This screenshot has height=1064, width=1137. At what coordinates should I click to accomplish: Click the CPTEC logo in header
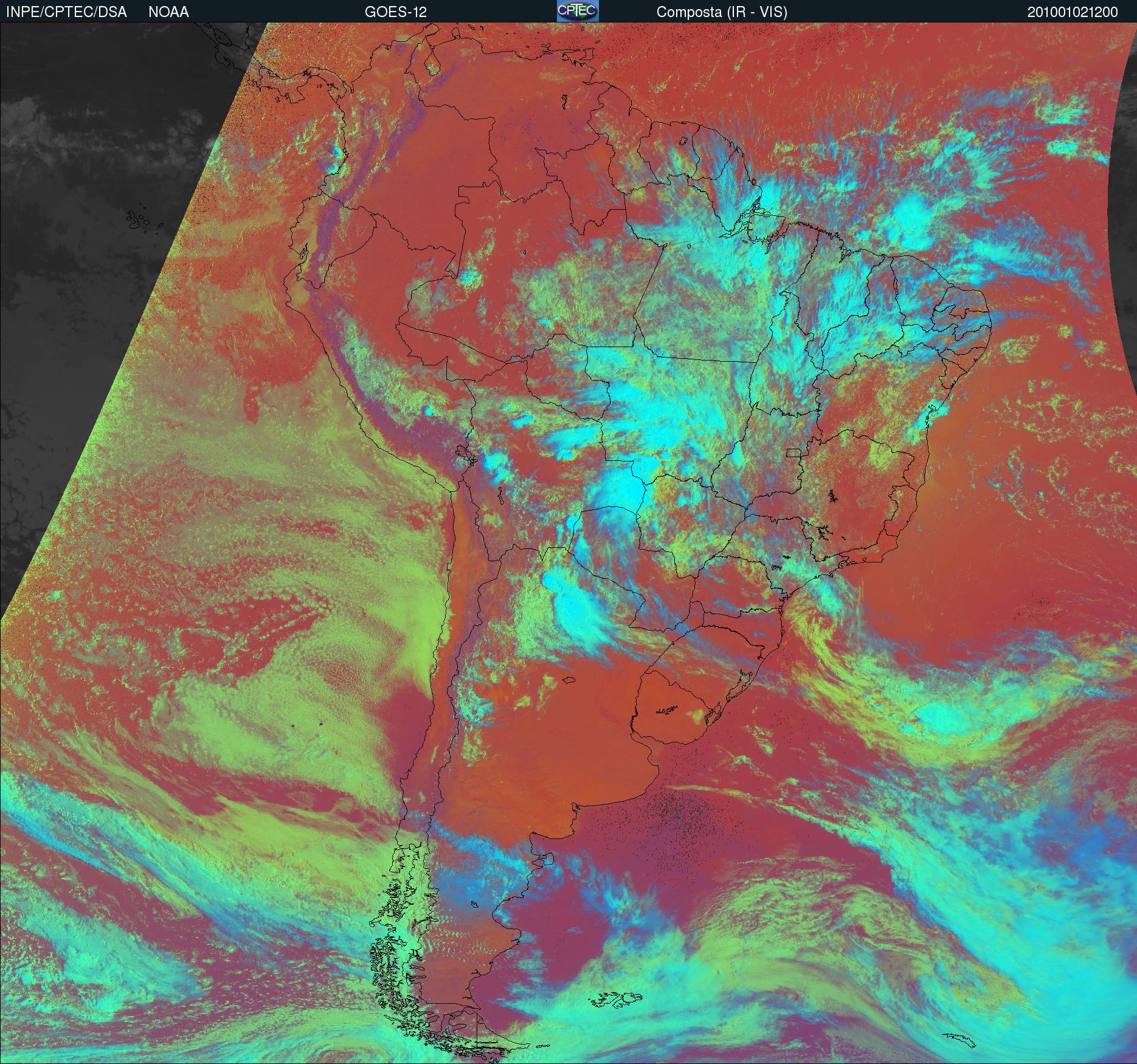pos(578,11)
